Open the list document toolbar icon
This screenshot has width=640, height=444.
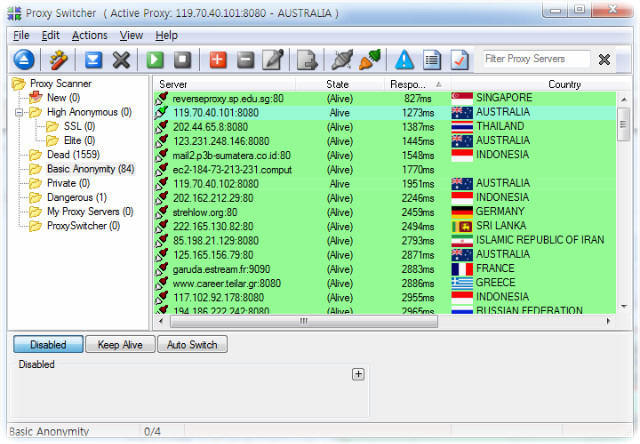click(432, 60)
